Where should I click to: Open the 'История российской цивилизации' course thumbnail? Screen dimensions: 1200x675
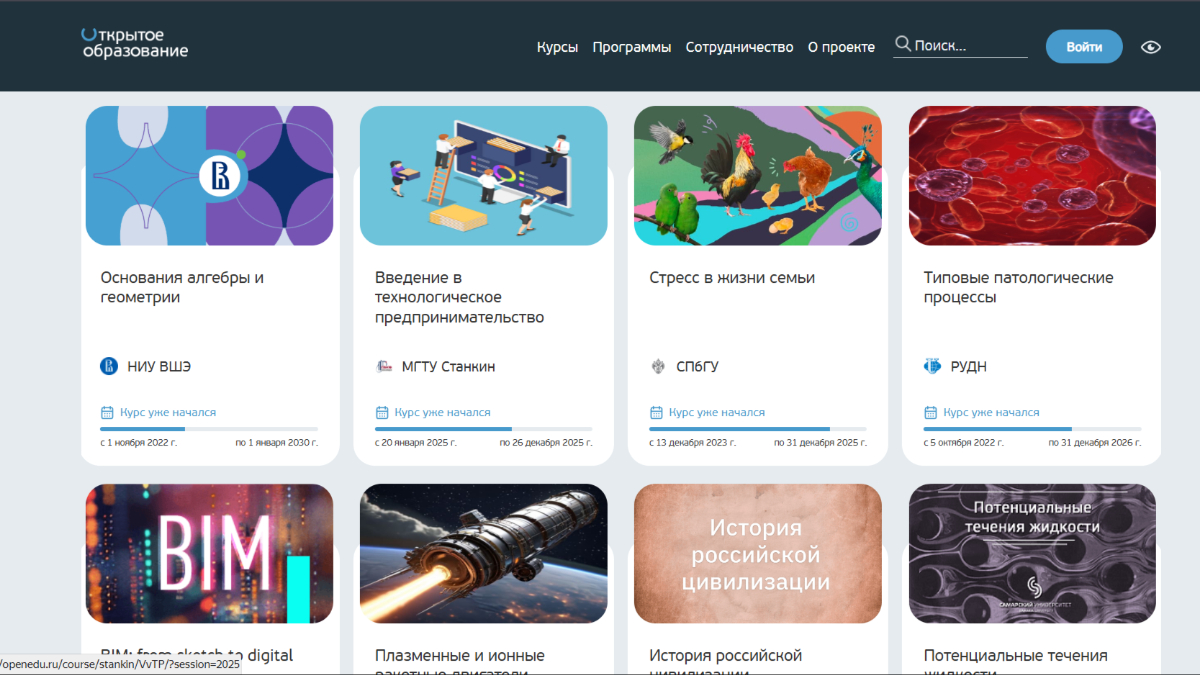(x=757, y=553)
